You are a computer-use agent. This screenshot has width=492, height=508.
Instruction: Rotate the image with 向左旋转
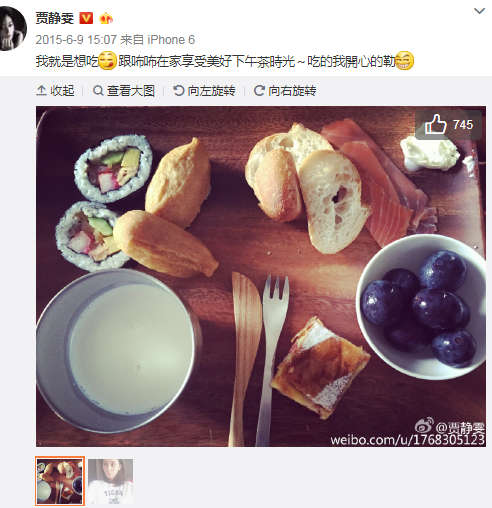coord(204,91)
